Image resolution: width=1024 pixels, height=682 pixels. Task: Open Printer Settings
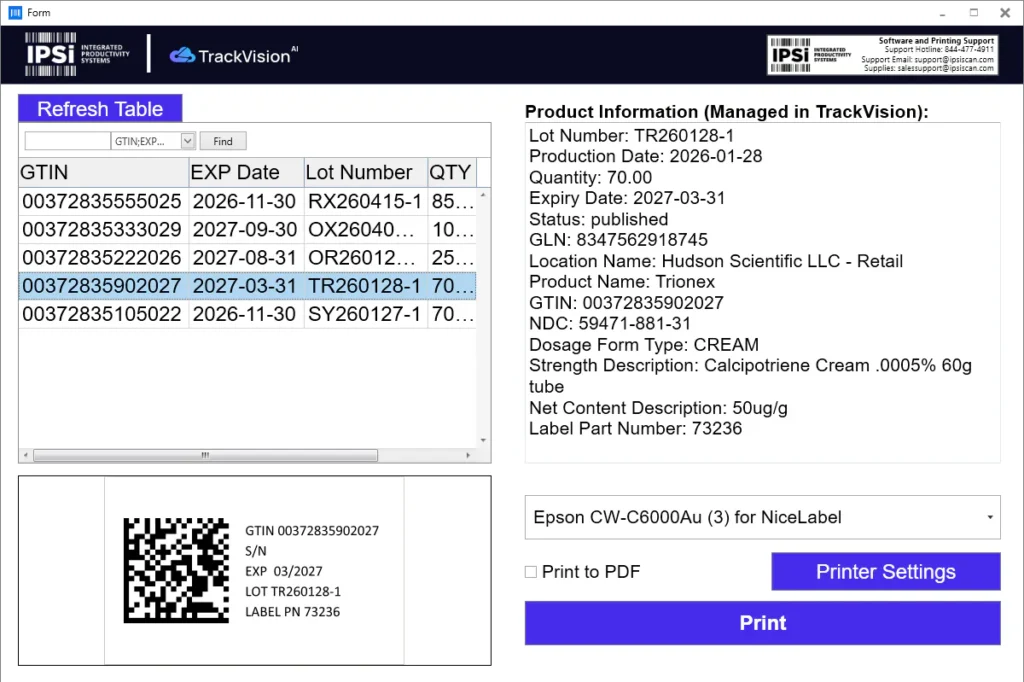click(x=886, y=572)
